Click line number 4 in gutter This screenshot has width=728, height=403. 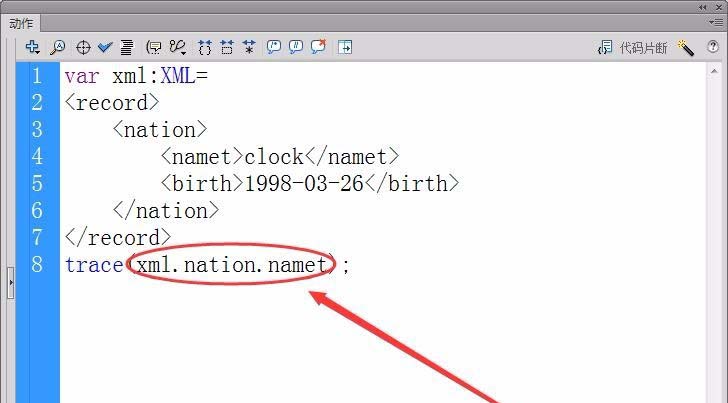[38, 156]
